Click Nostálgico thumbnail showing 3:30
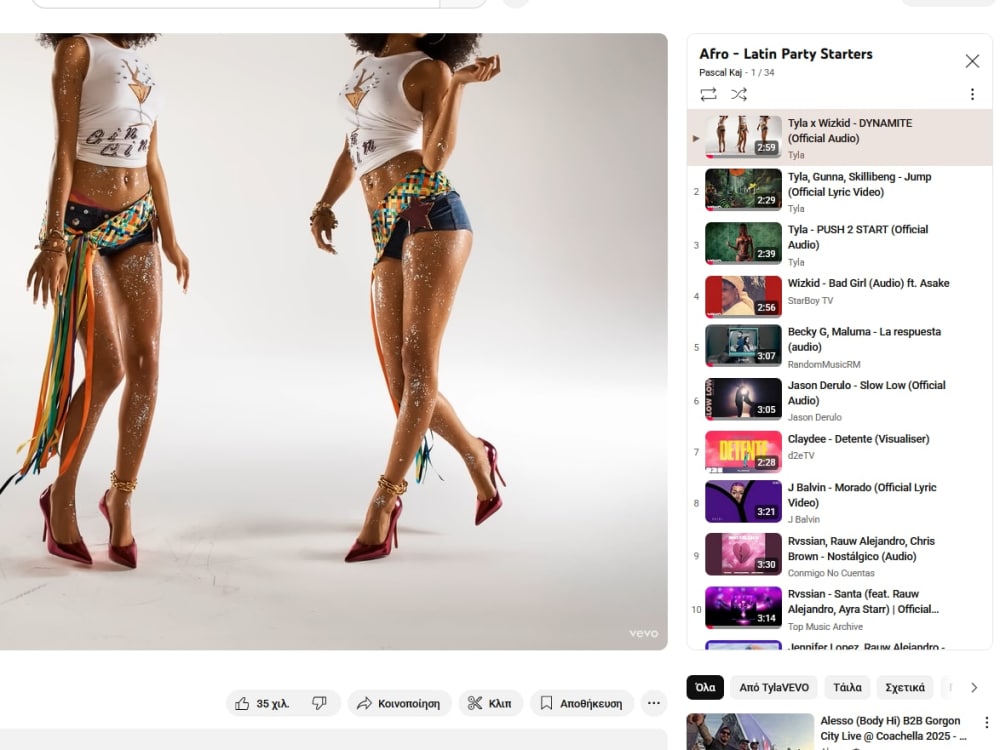 [x=743, y=554]
